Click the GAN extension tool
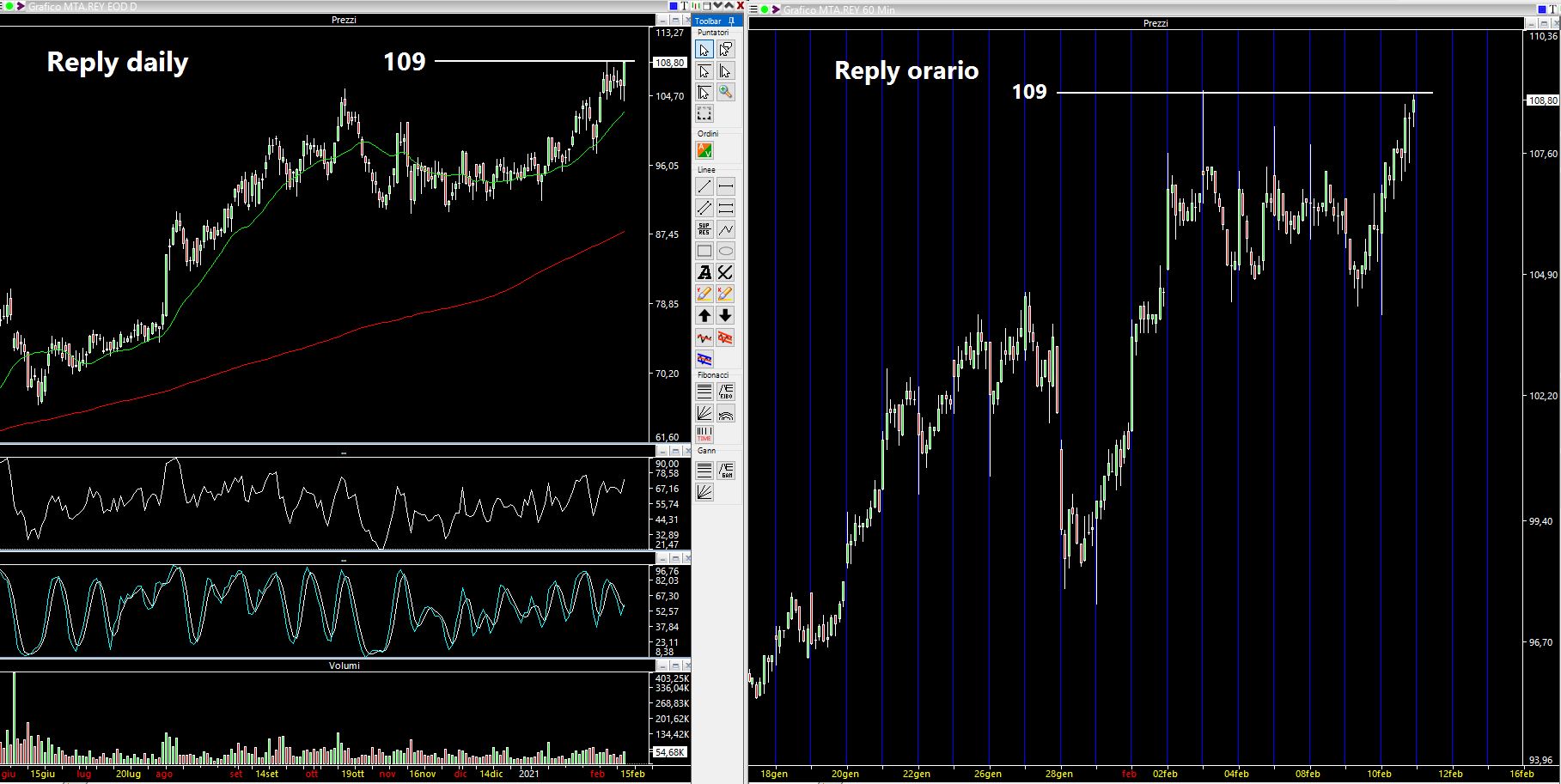Screen dimensions: 1561x784 coord(726,470)
